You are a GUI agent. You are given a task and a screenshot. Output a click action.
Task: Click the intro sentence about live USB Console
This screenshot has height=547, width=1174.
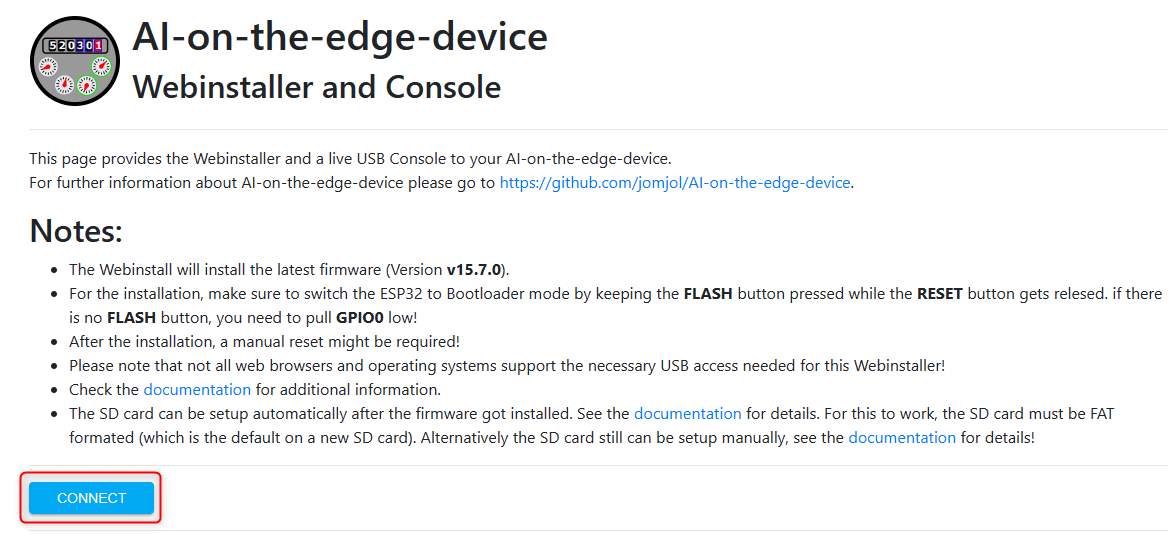(x=350, y=159)
